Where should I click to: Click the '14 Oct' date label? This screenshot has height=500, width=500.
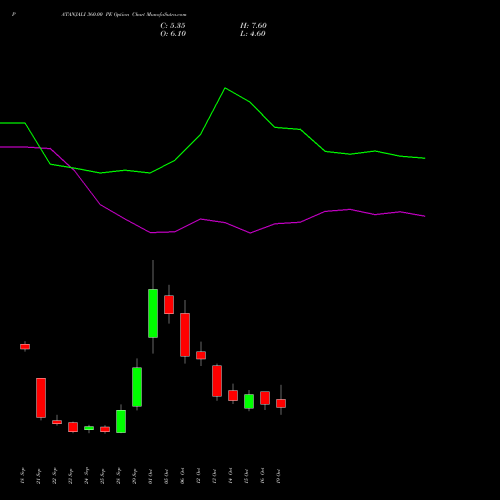(x=231, y=476)
